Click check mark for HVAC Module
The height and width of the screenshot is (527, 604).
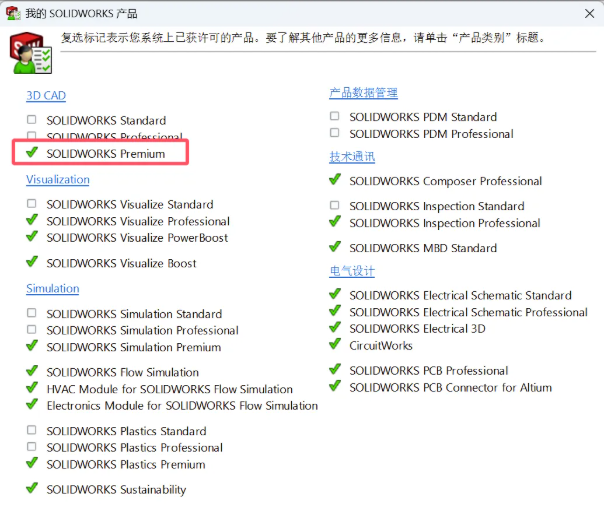32,388
